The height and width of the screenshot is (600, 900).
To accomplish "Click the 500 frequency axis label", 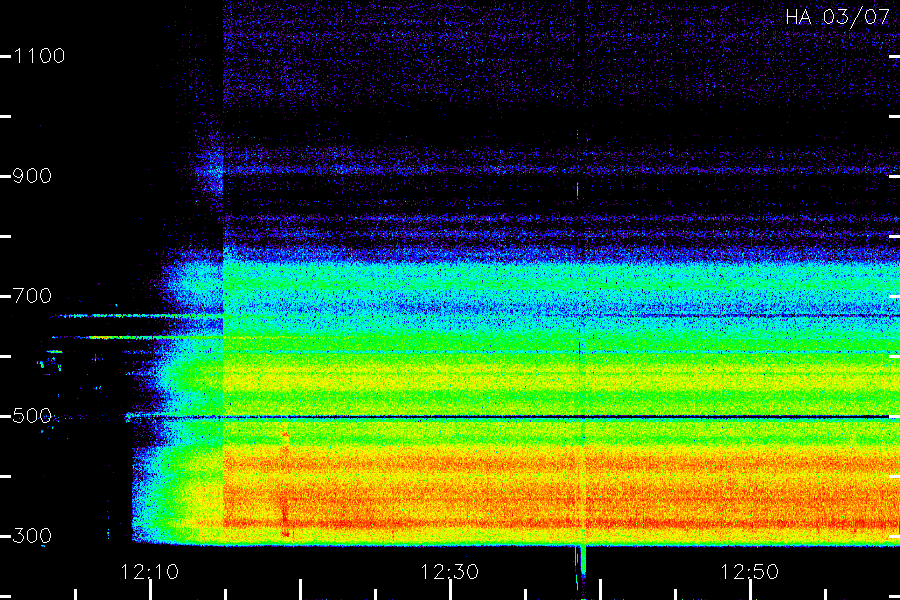I will (x=32, y=416).
